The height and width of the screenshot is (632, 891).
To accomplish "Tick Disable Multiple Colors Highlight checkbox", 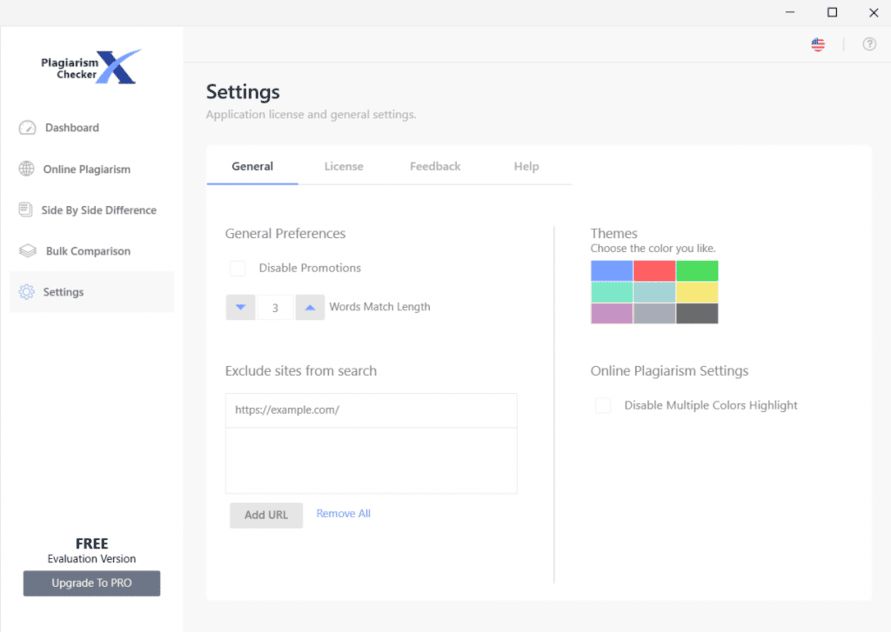I will tap(602, 405).
